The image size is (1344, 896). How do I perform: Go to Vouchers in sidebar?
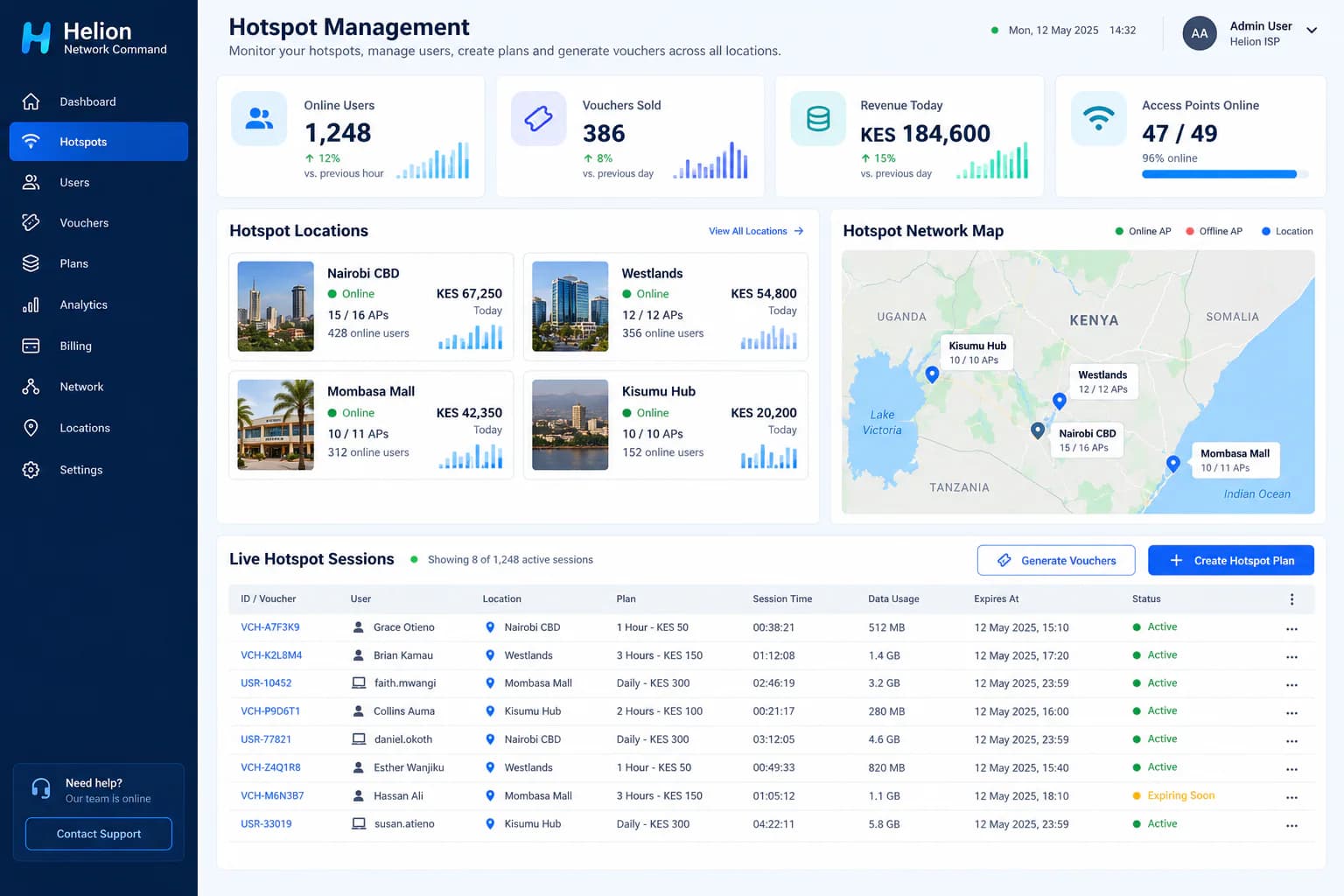pos(99,223)
